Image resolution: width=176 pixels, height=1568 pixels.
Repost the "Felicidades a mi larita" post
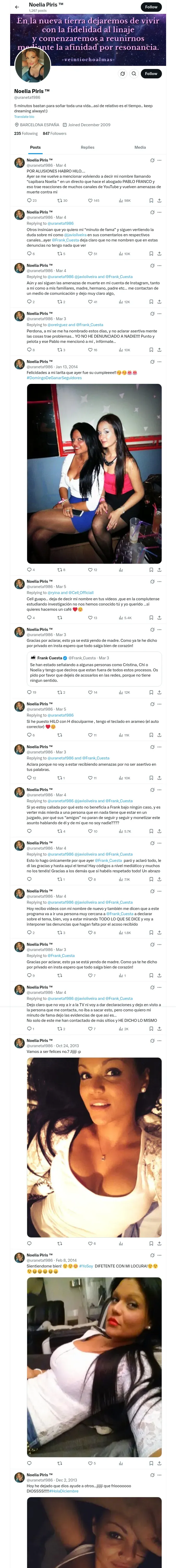click(x=59, y=570)
